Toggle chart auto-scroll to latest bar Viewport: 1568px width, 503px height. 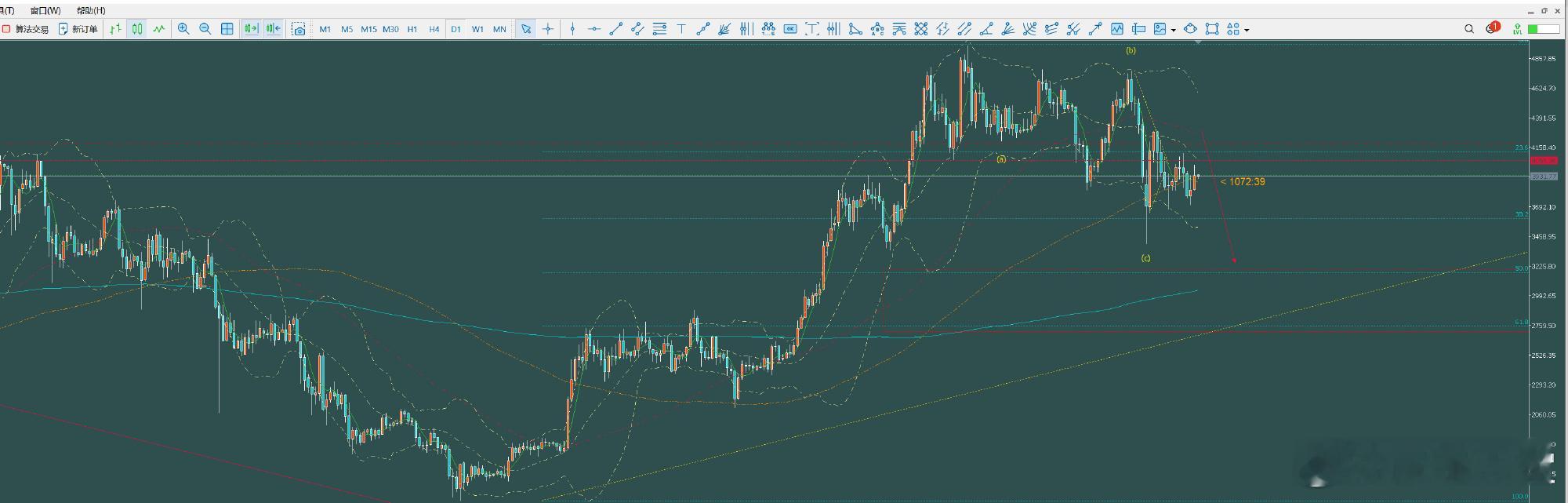[251, 29]
